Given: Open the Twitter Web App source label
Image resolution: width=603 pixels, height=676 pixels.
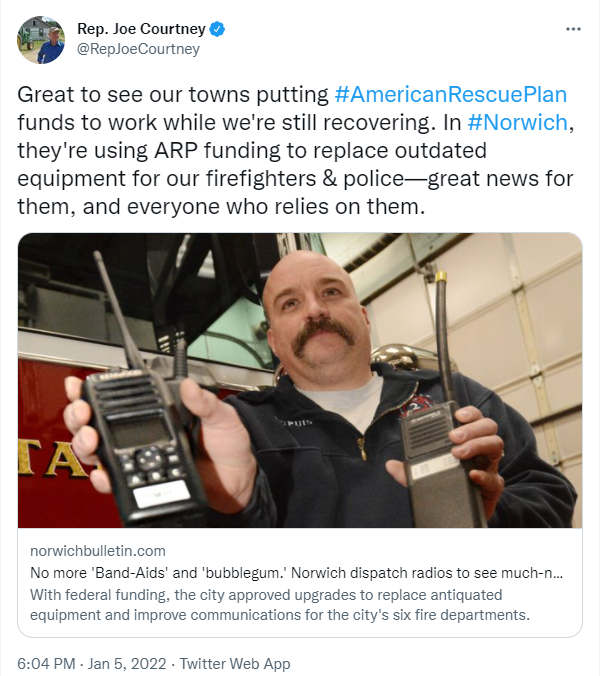Looking at the screenshot, I should [x=235, y=663].
